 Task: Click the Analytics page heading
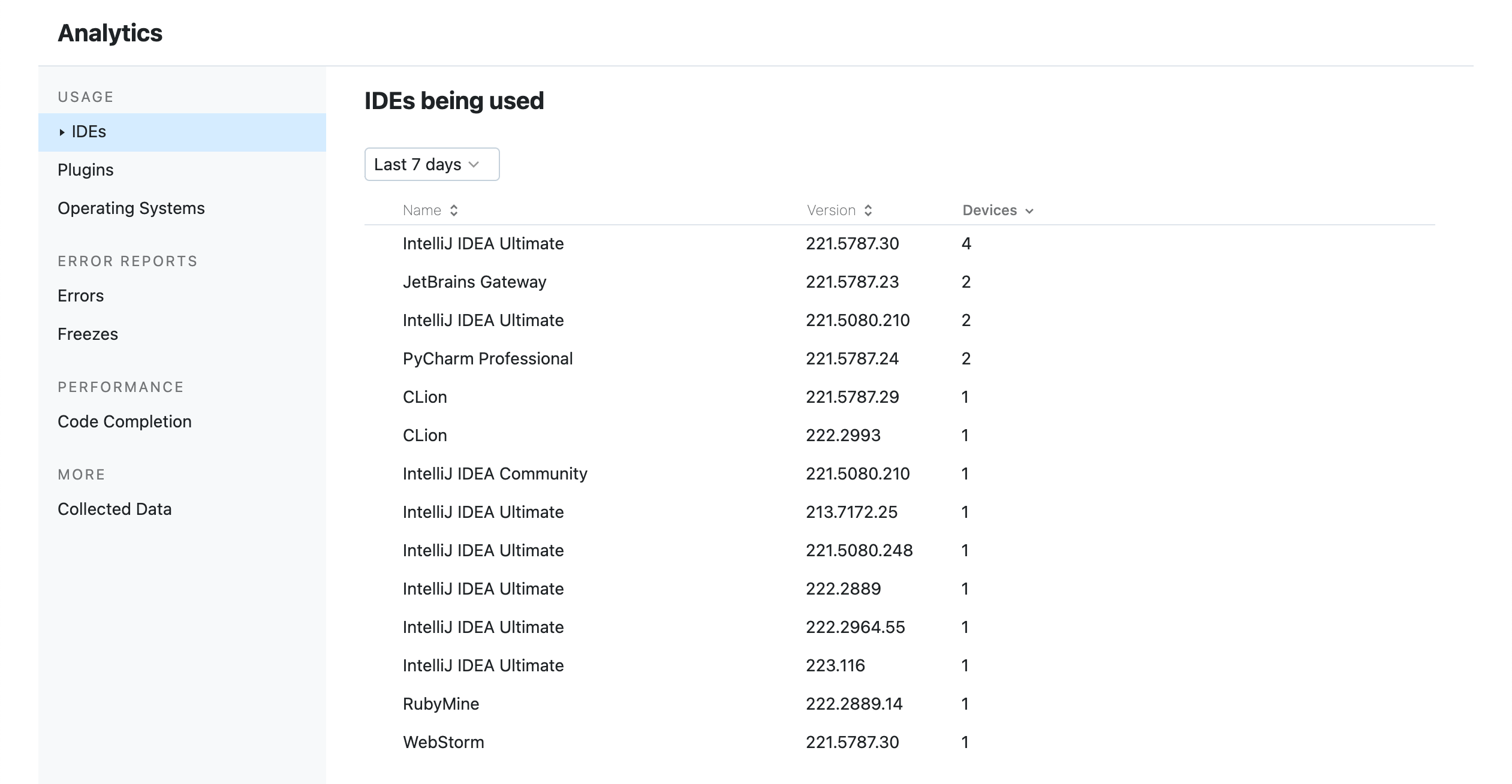(x=110, y=33)
